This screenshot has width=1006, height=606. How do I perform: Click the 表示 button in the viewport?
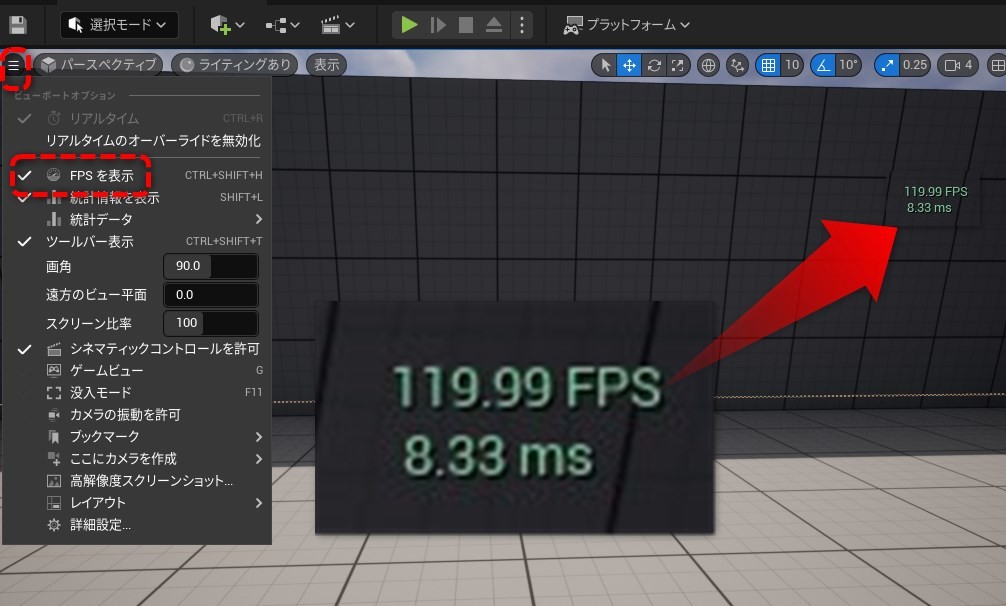(x=327, y=64)
